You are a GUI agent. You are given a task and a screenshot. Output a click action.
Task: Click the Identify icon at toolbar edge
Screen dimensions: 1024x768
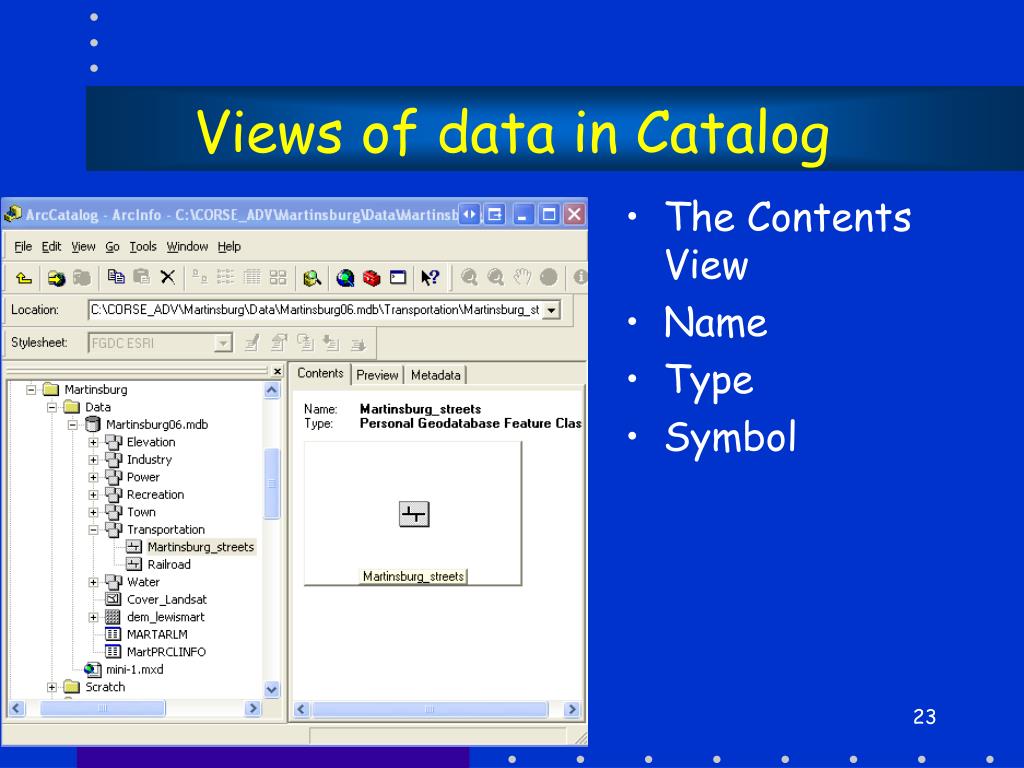pos(580,277)
